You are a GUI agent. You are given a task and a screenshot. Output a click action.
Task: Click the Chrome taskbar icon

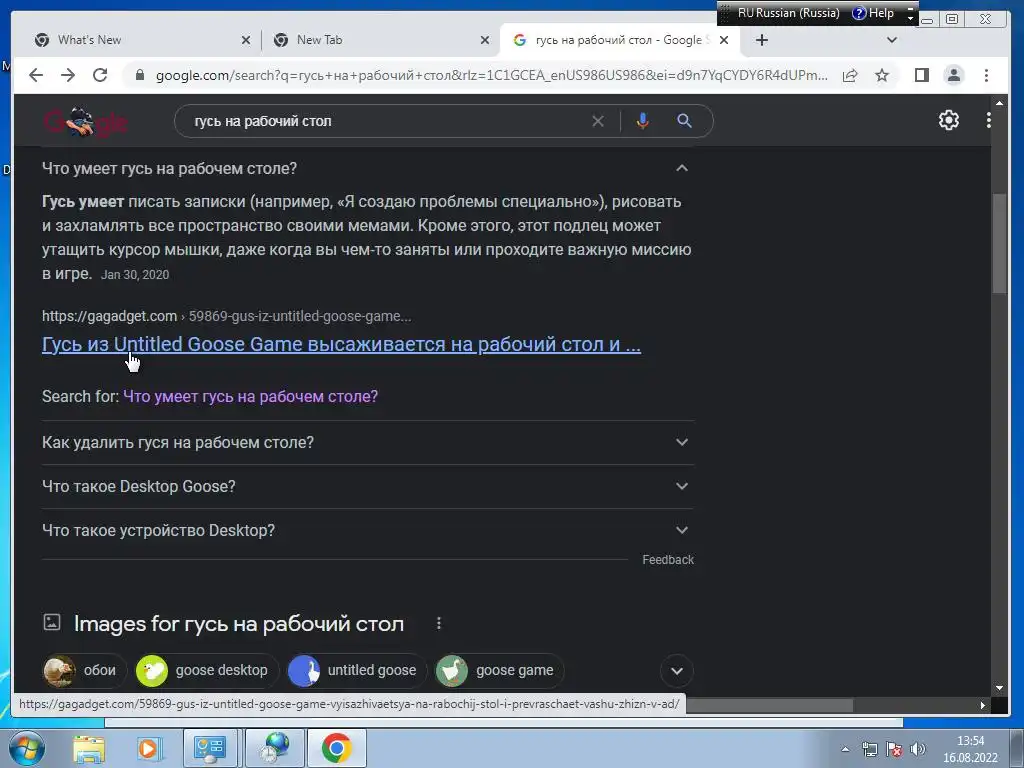tap(336, 748)
